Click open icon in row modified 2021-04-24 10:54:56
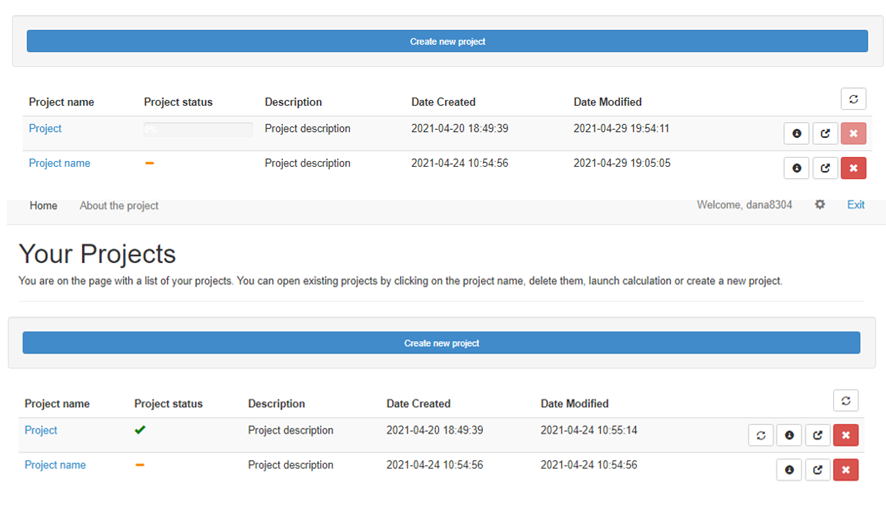 point(818,470)
